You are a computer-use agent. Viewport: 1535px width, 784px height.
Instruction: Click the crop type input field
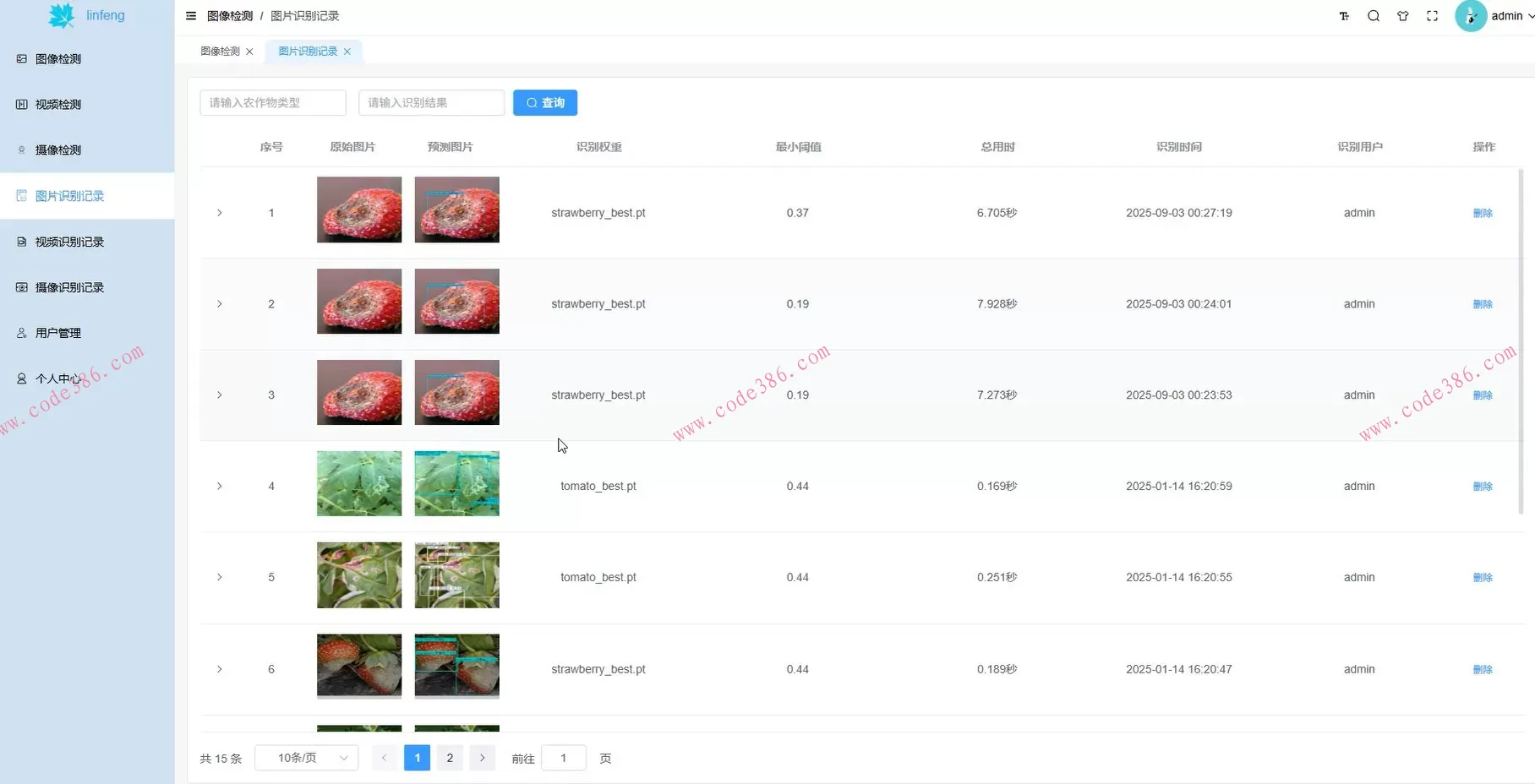click(273, 103)
